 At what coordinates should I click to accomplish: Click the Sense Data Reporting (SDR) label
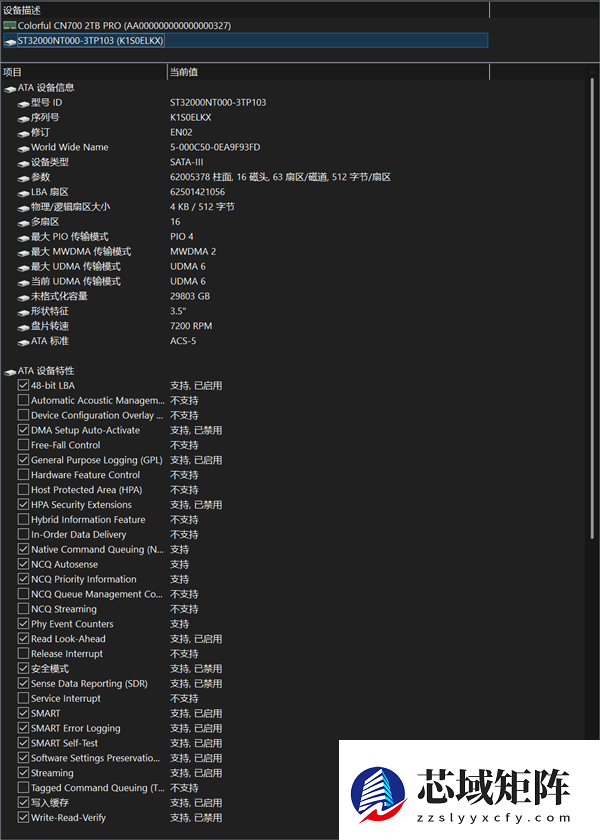point(89,684)
